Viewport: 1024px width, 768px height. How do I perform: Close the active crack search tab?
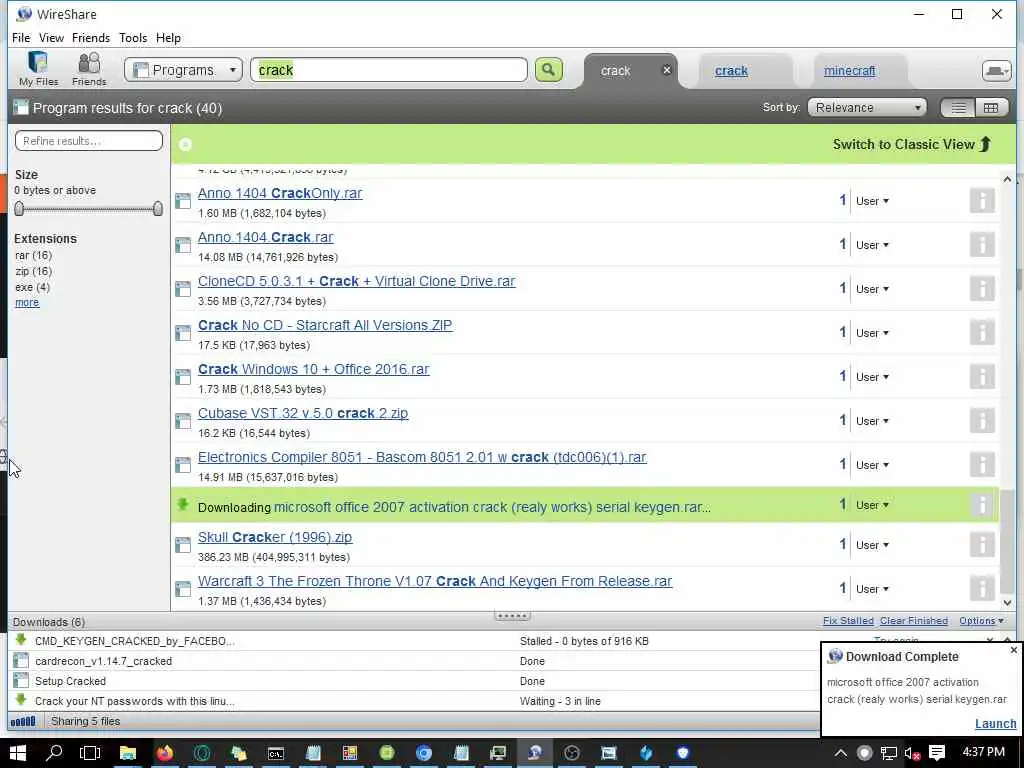tap(666, 70)
